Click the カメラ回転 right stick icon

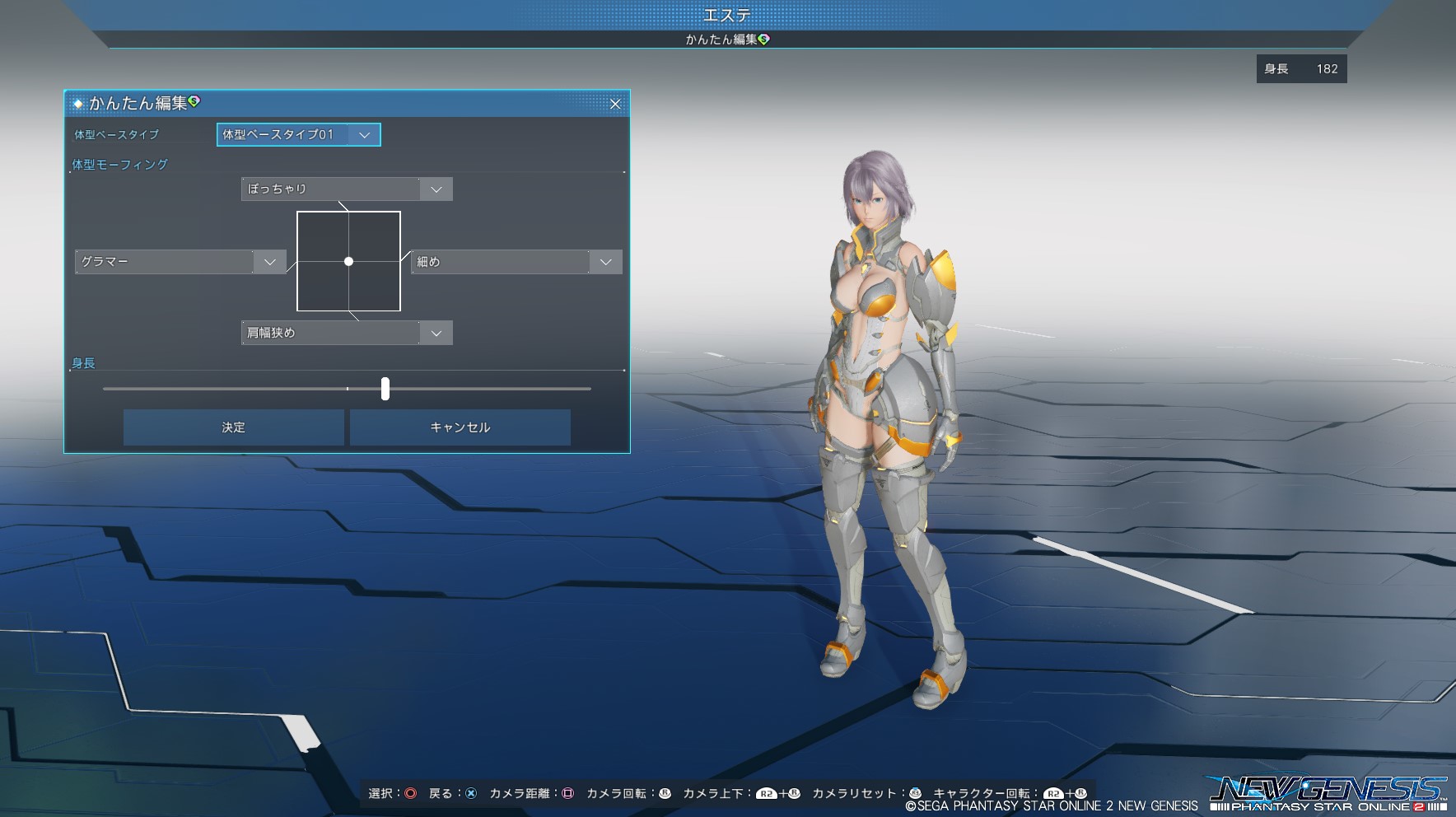click(665, 793)
